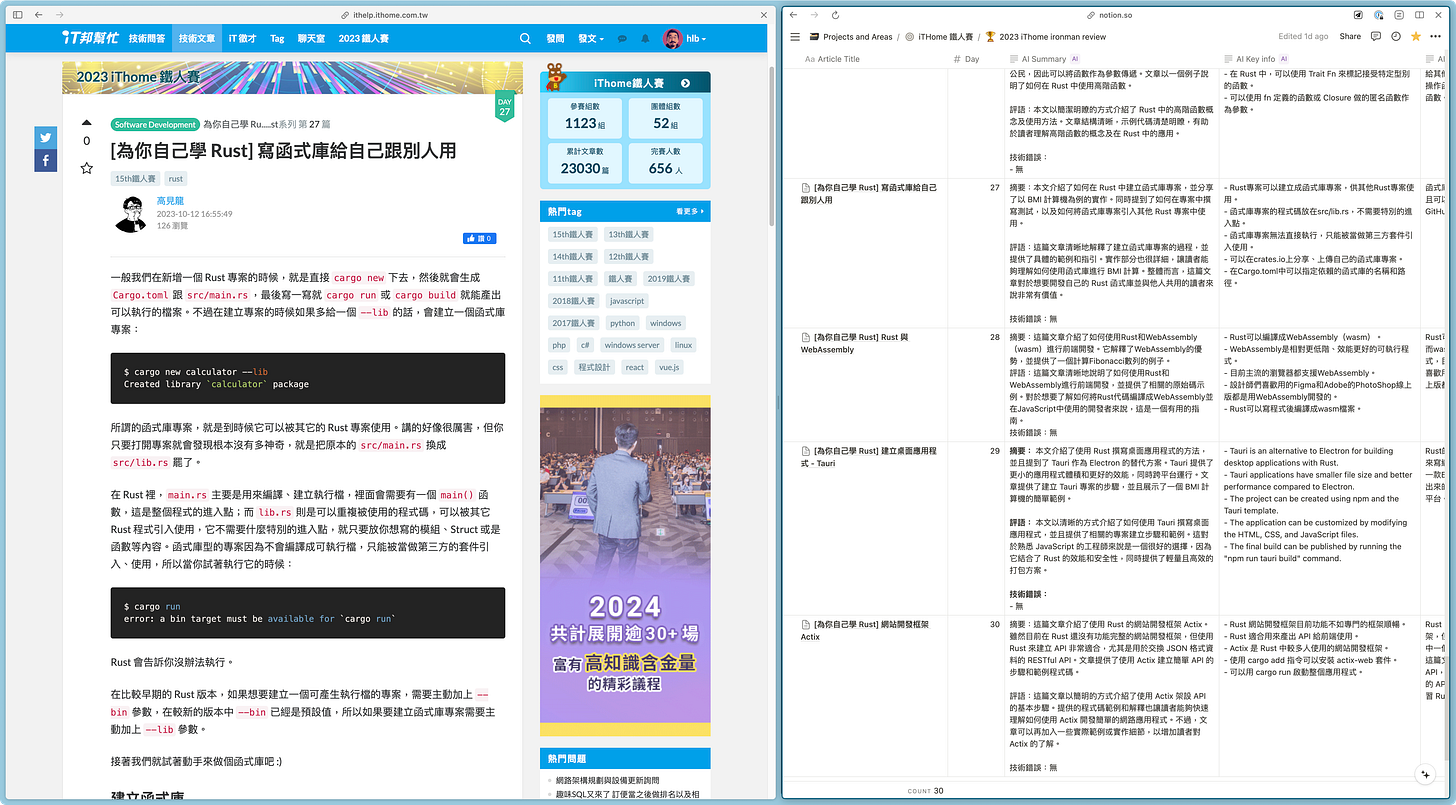Bookmark the article with the star icon
The height and width of the screenshot is (805, 1456).
86,170
